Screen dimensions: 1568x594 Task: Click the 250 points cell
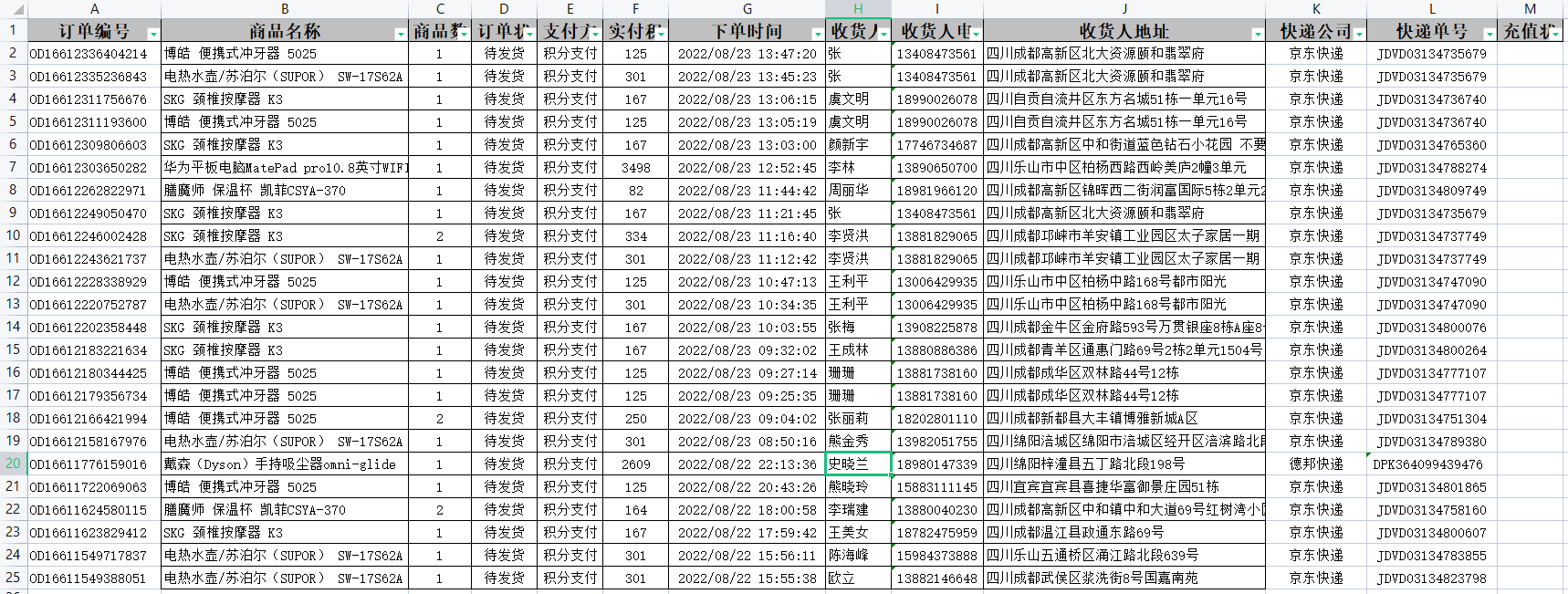[x=635, y=419]
